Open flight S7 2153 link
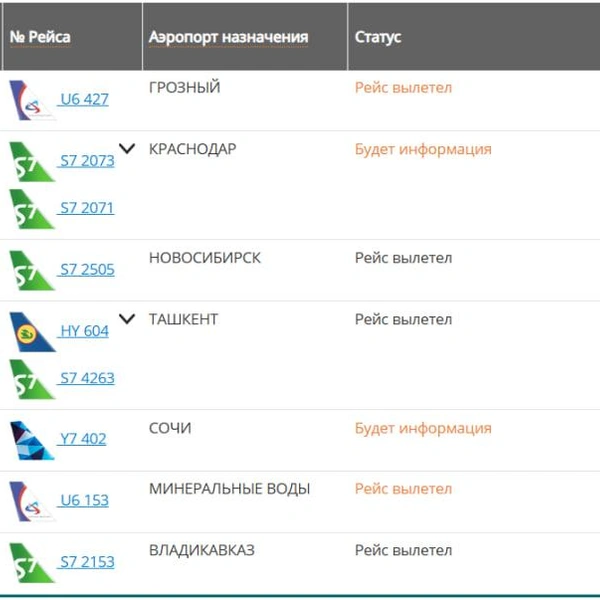 pos(87,562)
